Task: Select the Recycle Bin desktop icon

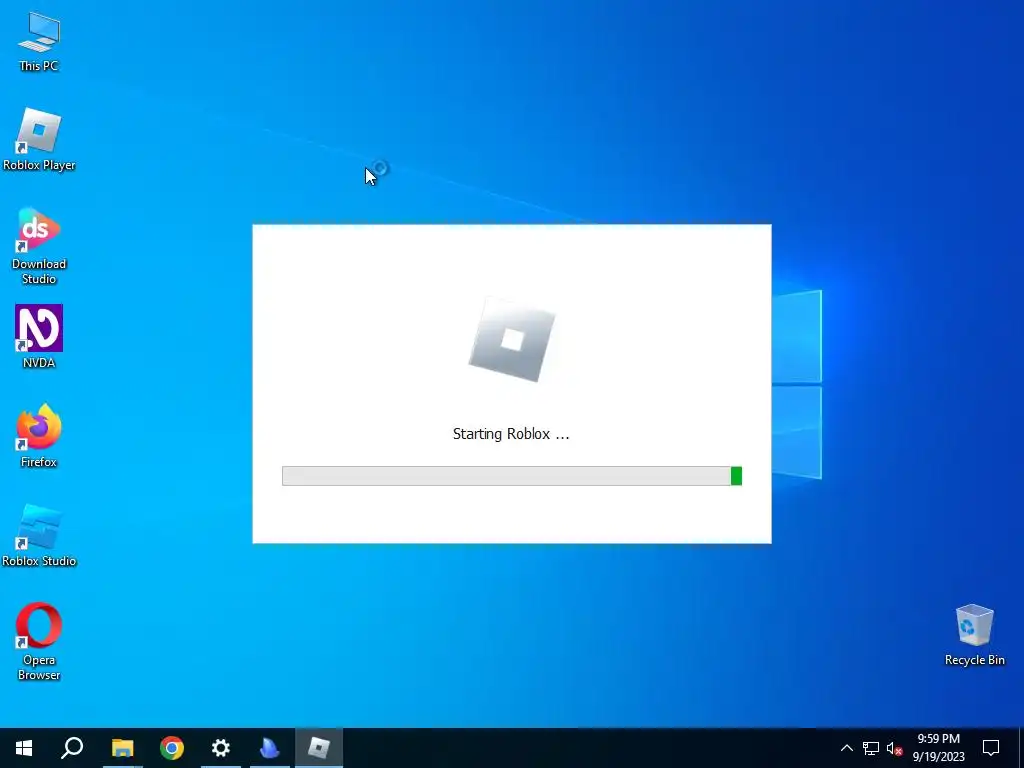Action: click(974, 635)
